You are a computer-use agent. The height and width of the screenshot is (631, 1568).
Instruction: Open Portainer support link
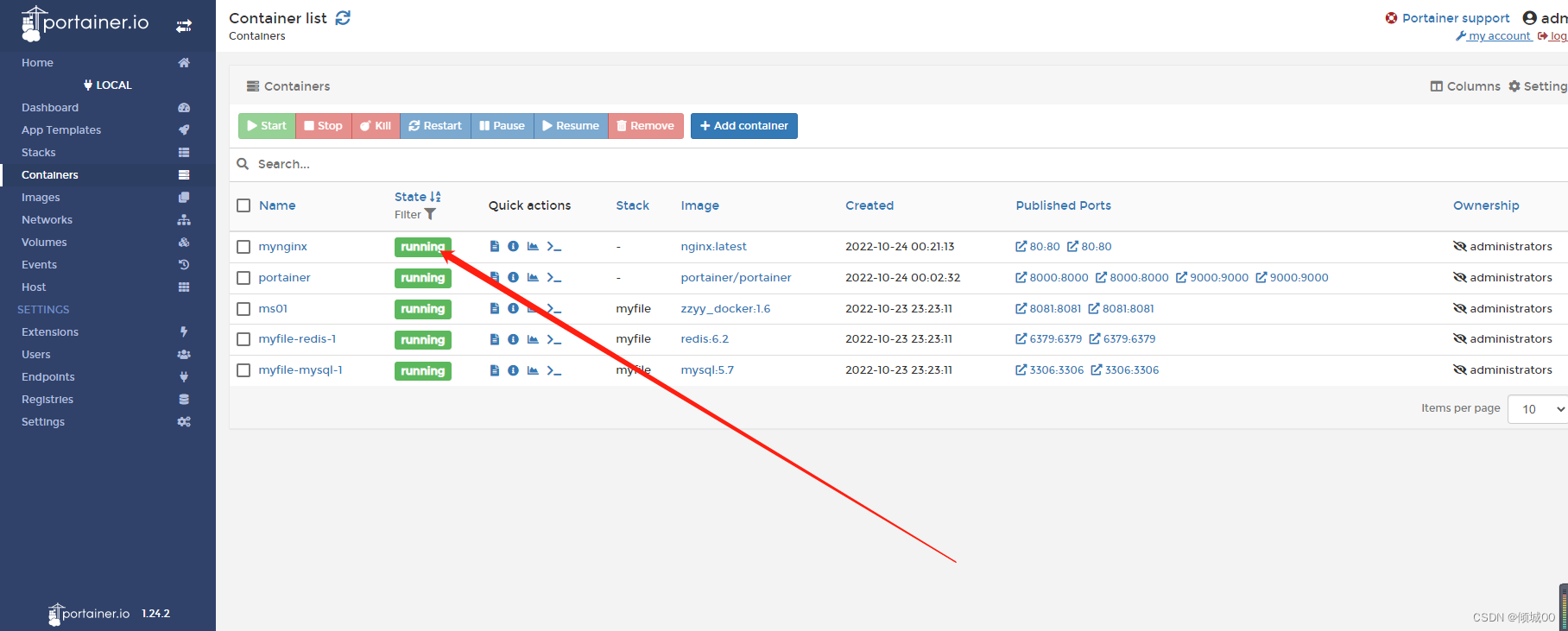(1447, 18)
